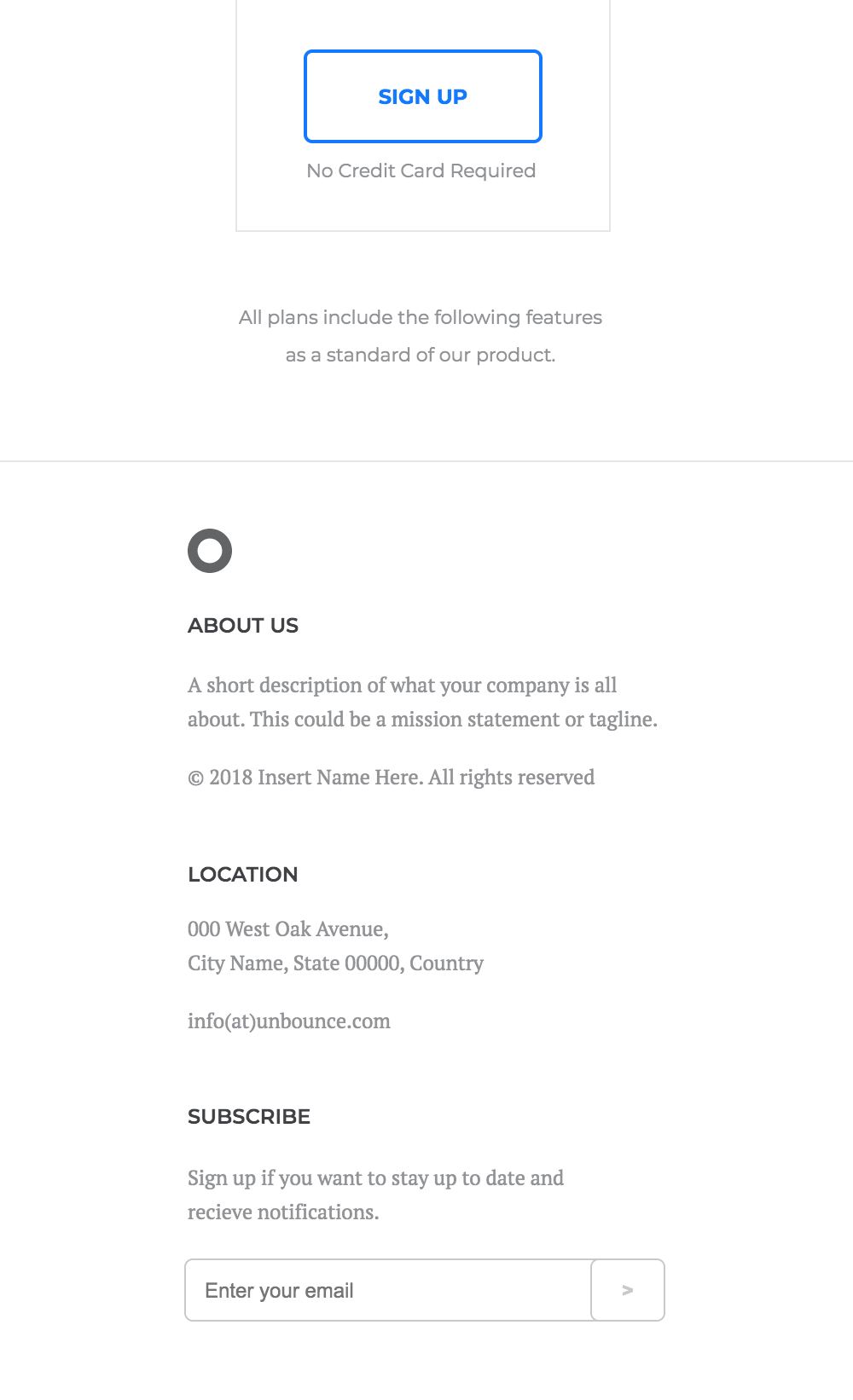Image resolution: width=853 pixels, height=1400 pixels.
Task: Select the LOCATION section heading
Action: pos(243,874)
